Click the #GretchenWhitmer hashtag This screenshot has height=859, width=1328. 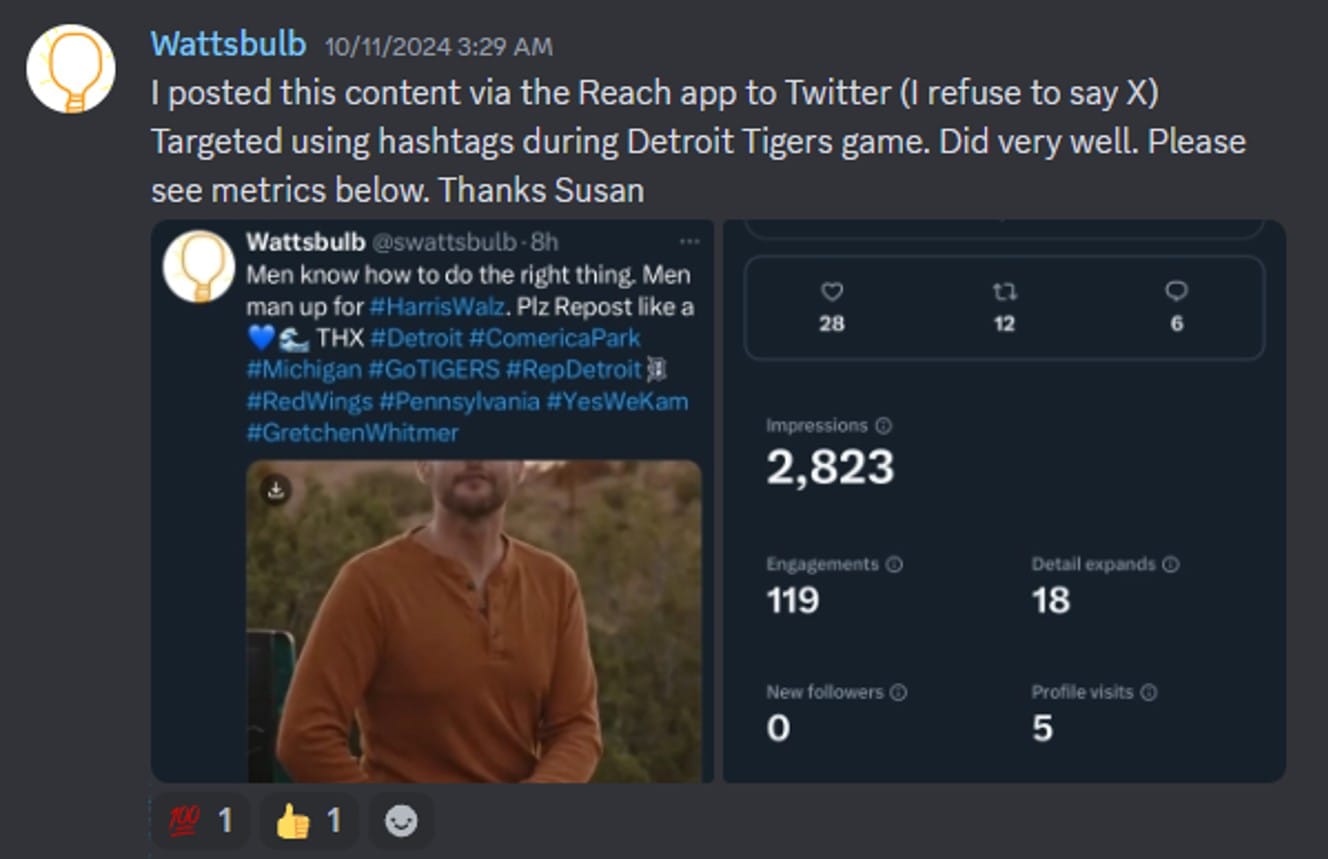pyautogui.click(x=352, y=432)
